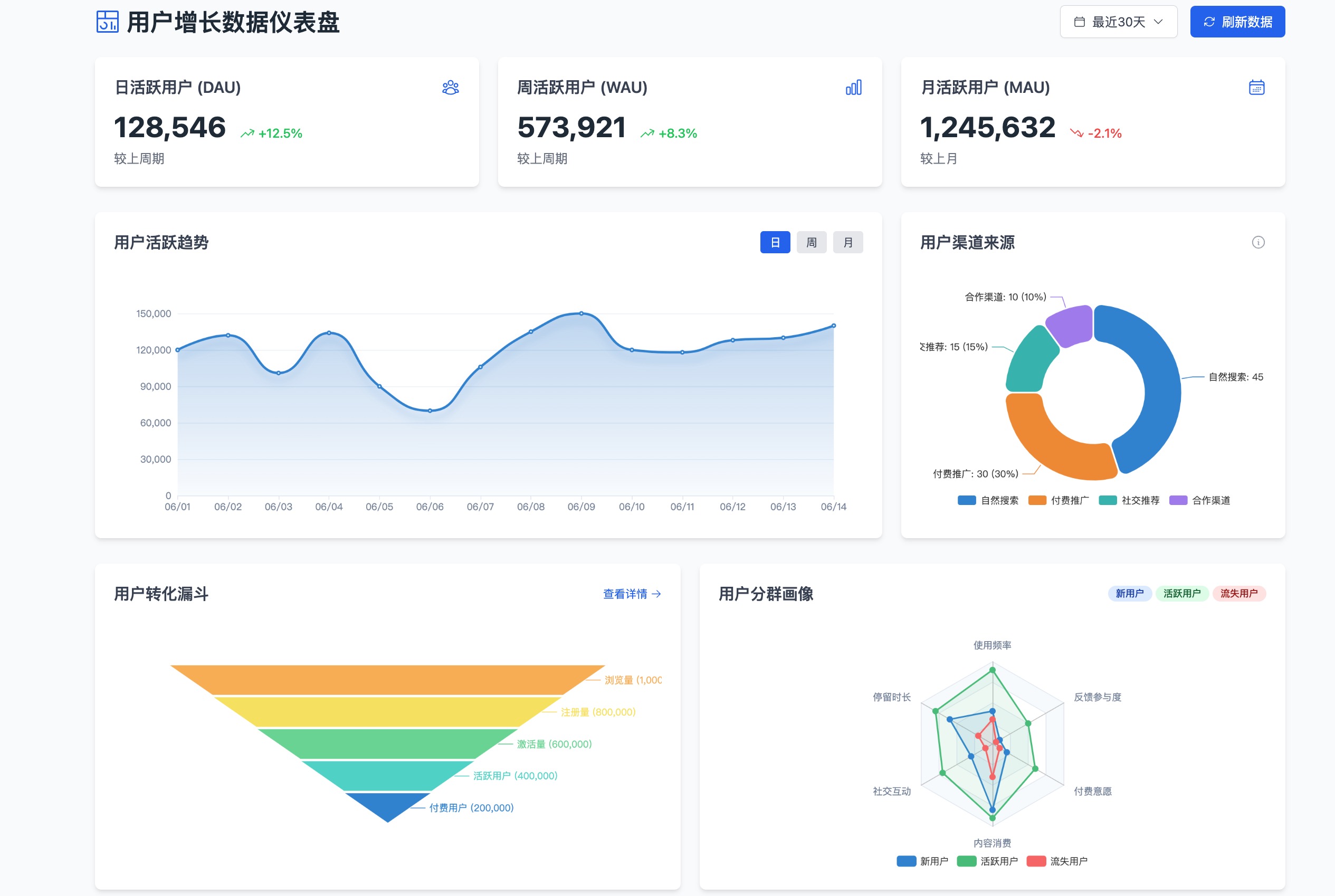Click the 06/09 peak data point
The height and width of the screenshot is (896, 1335).
tap(581, 313)
